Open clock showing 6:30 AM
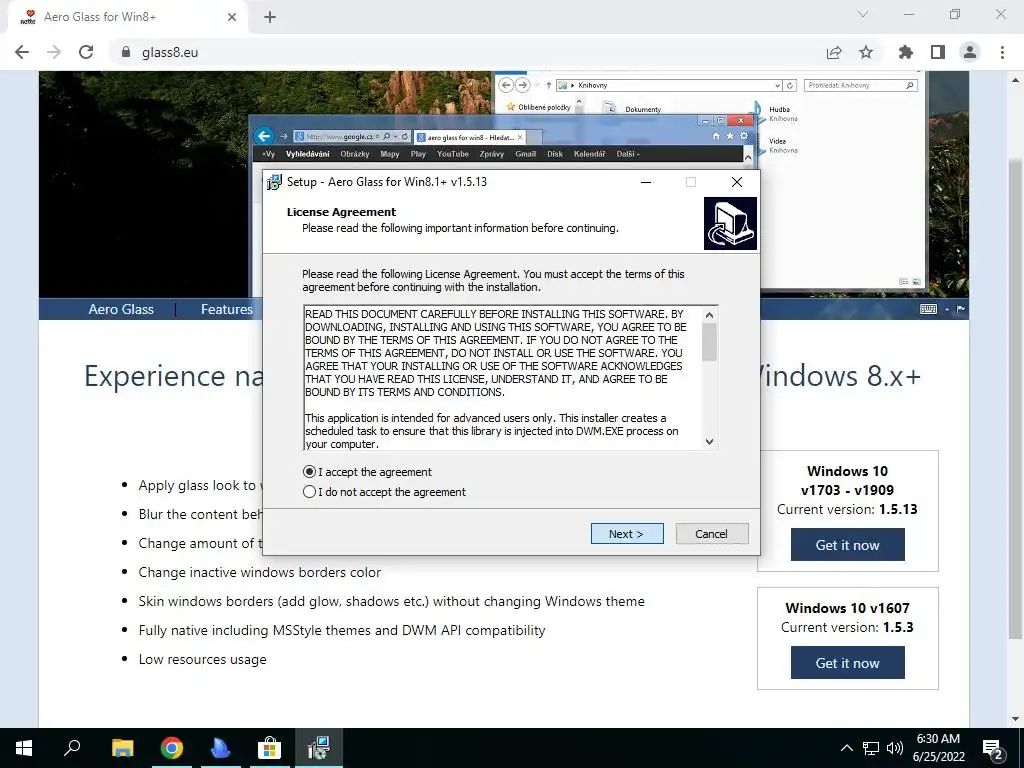1024x768 pixels. pyautogui.click(x=938, y=748)
